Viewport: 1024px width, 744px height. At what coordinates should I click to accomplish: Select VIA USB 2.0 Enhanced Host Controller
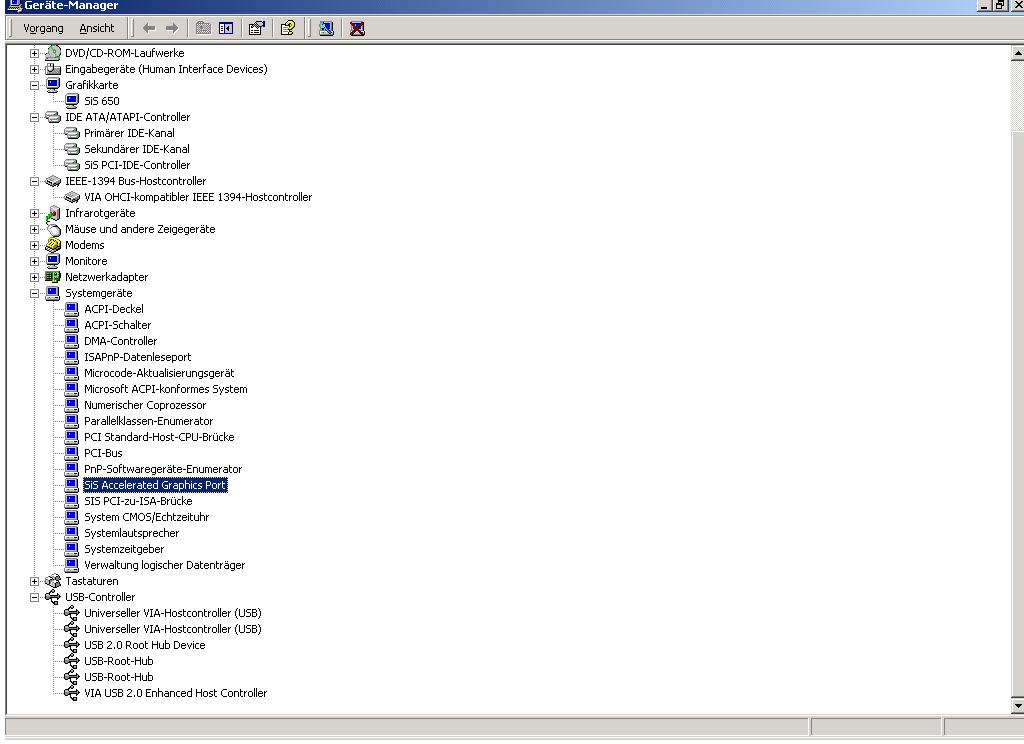[x=176, y=693]
